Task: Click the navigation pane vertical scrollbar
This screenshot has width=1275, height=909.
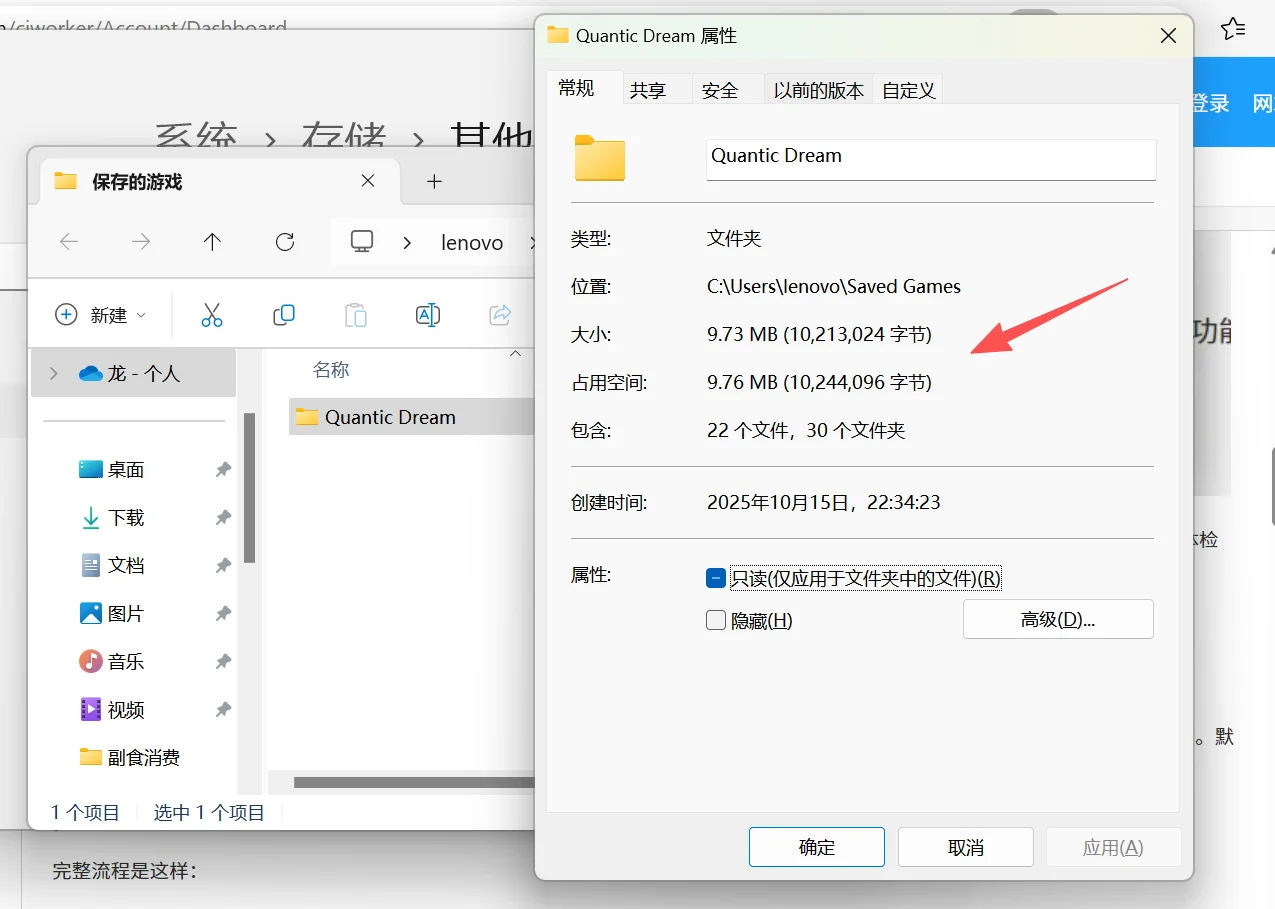Action: (249, 488)
